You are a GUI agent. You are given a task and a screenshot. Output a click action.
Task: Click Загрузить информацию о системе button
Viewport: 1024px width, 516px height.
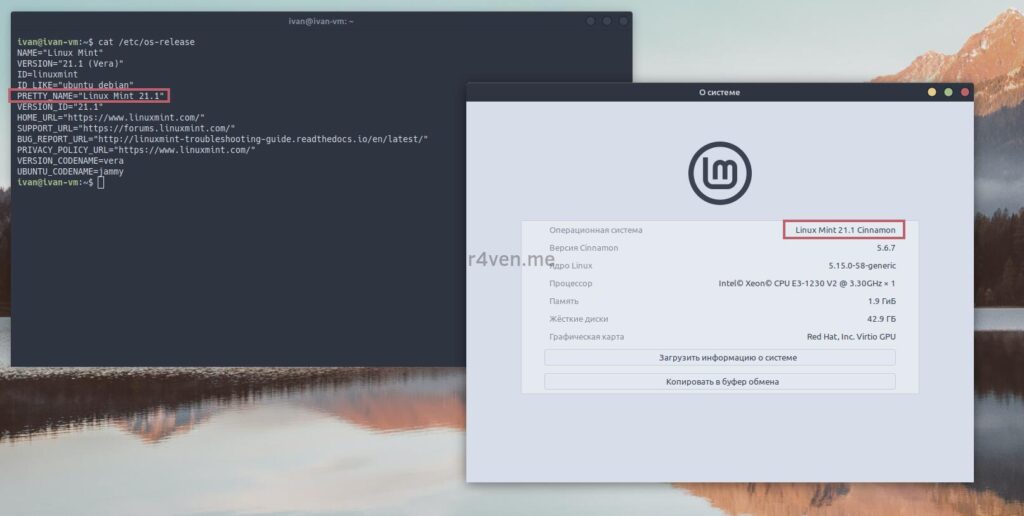(x=719, y=357)
